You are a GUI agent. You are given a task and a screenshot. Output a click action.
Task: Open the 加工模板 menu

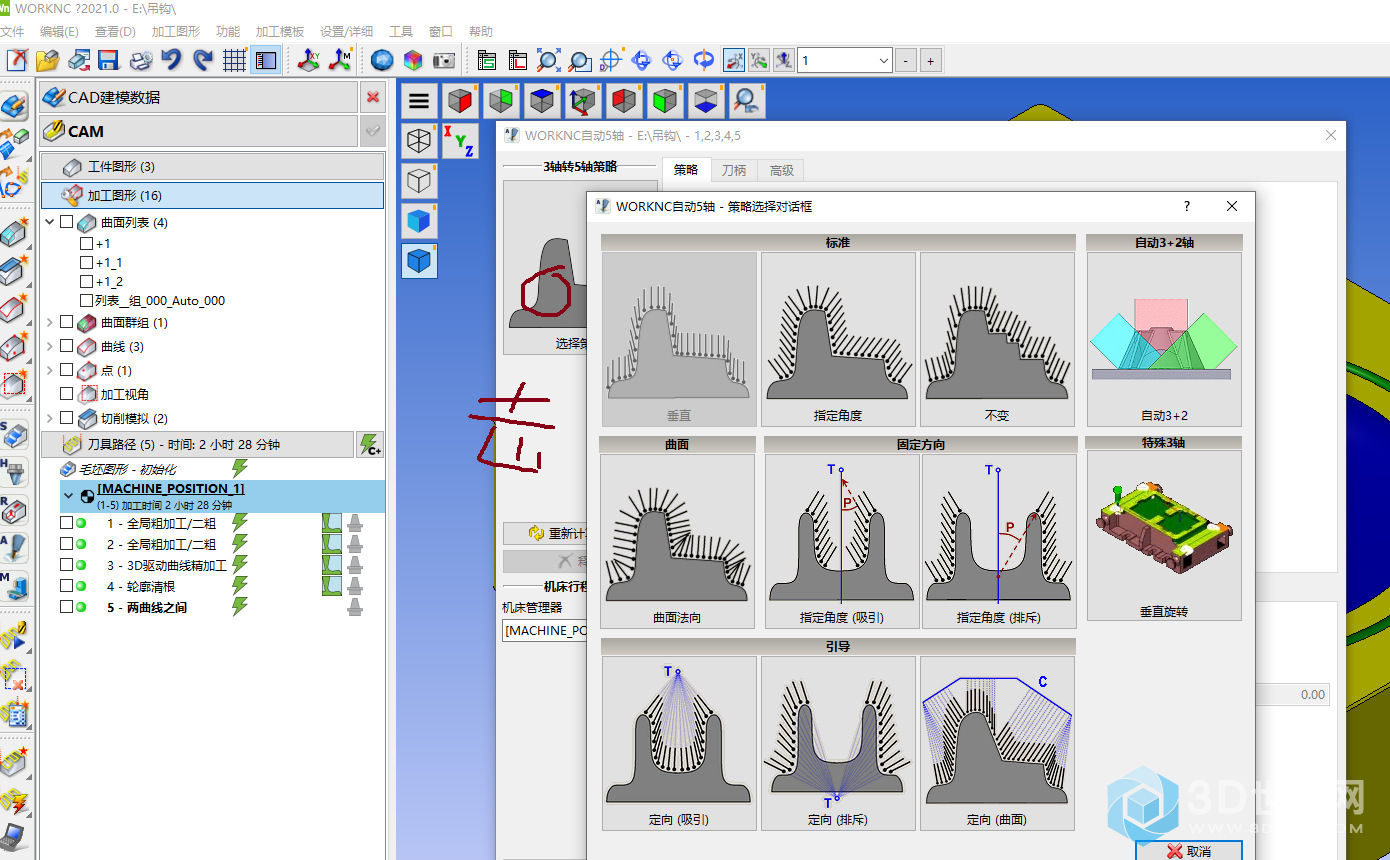coord(279,32)
